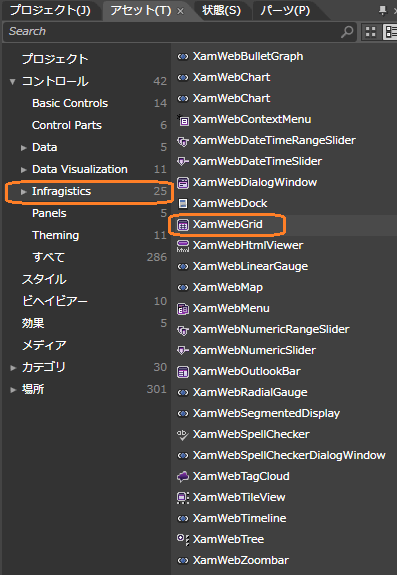Screen dimensions: 397x575
Task: Click the XamWebGrid icon
Action: point(183,224)
